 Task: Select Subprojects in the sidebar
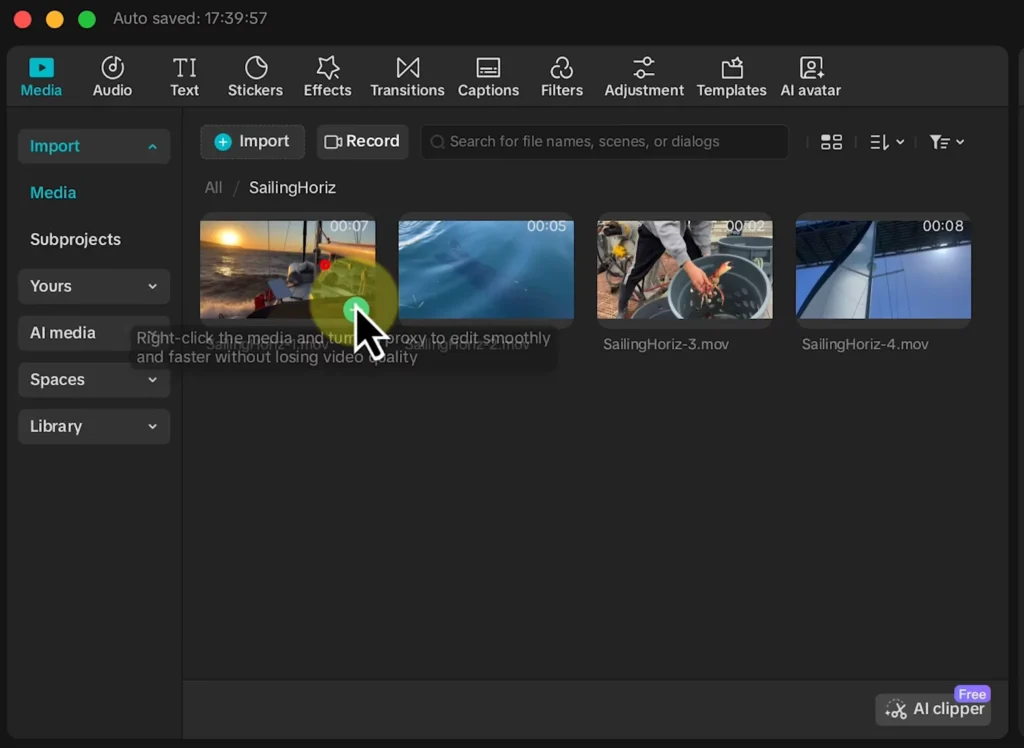75,239
